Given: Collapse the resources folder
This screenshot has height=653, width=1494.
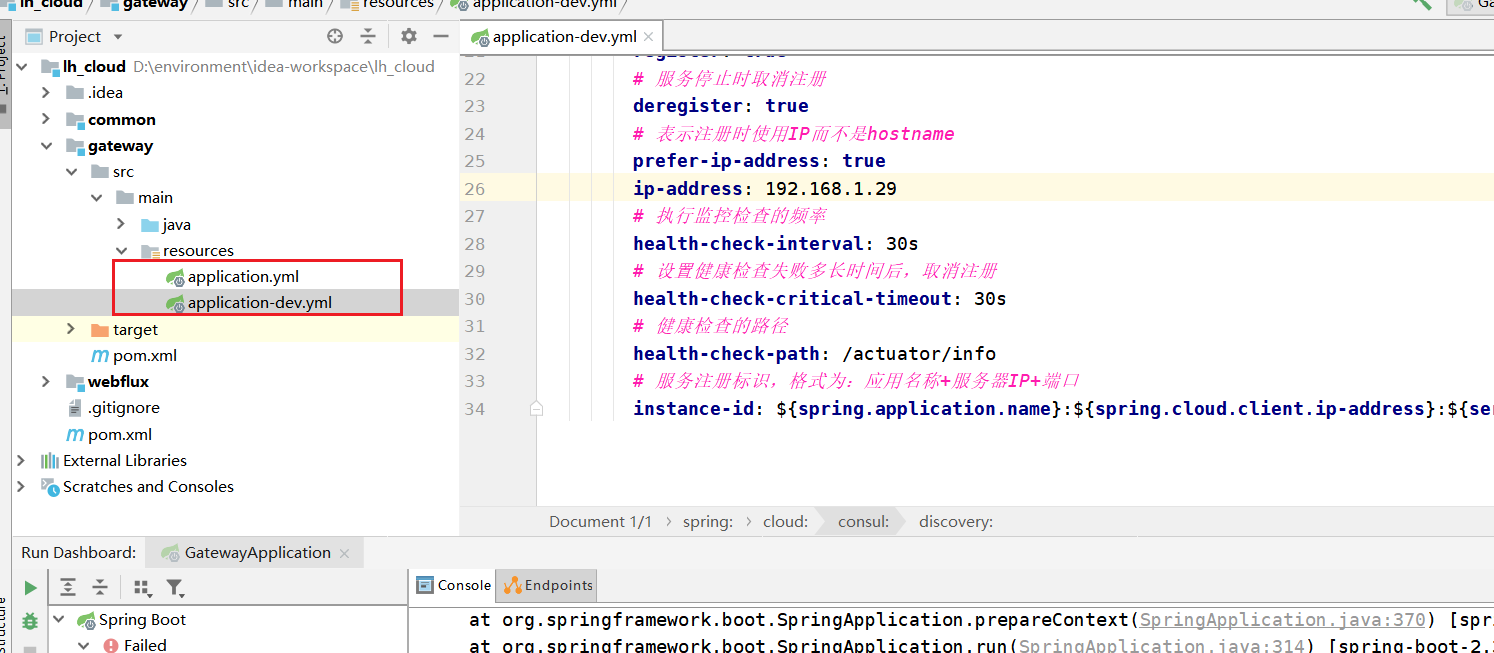Looking at the screenshot, I should 121,250.
